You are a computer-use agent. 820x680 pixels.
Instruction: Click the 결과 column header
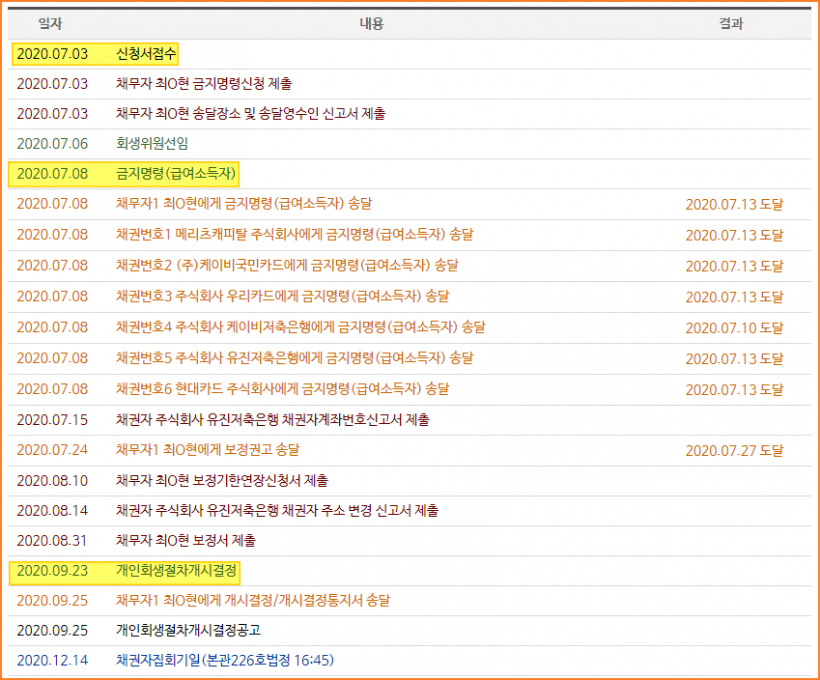pos(731,24)
